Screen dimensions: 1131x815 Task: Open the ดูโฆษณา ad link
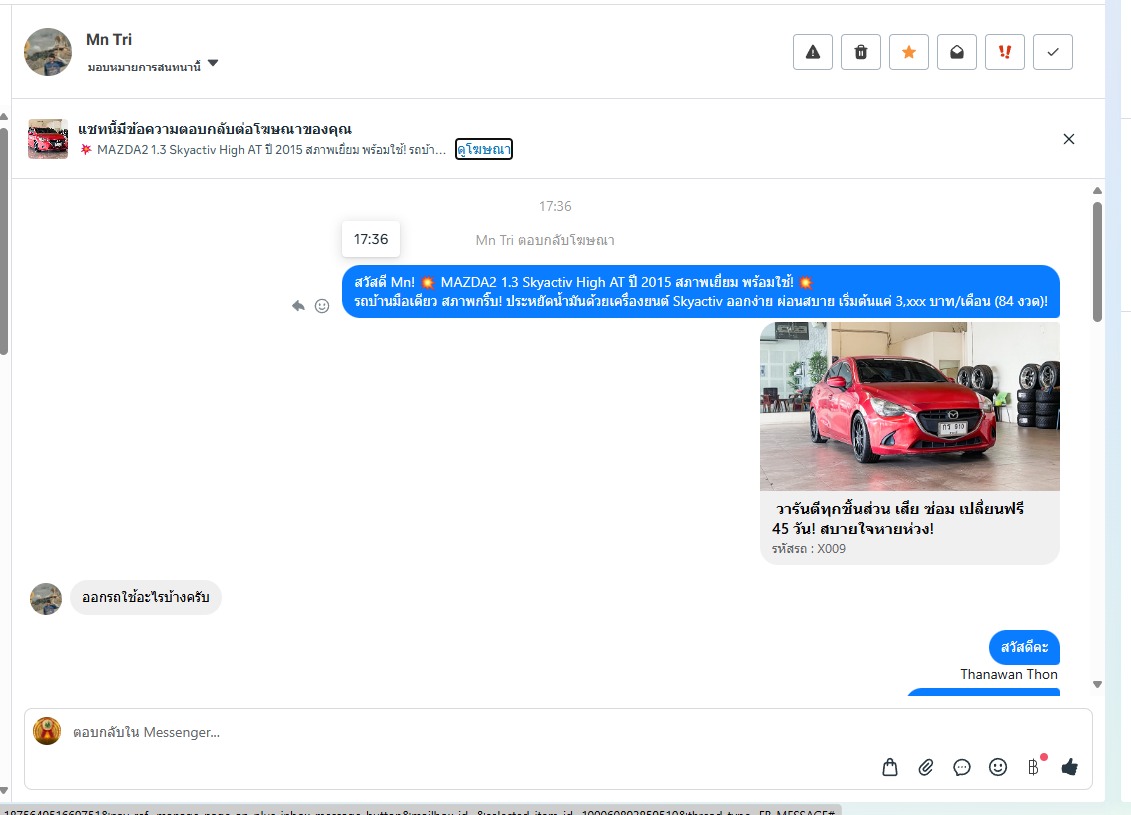[483, 149]
